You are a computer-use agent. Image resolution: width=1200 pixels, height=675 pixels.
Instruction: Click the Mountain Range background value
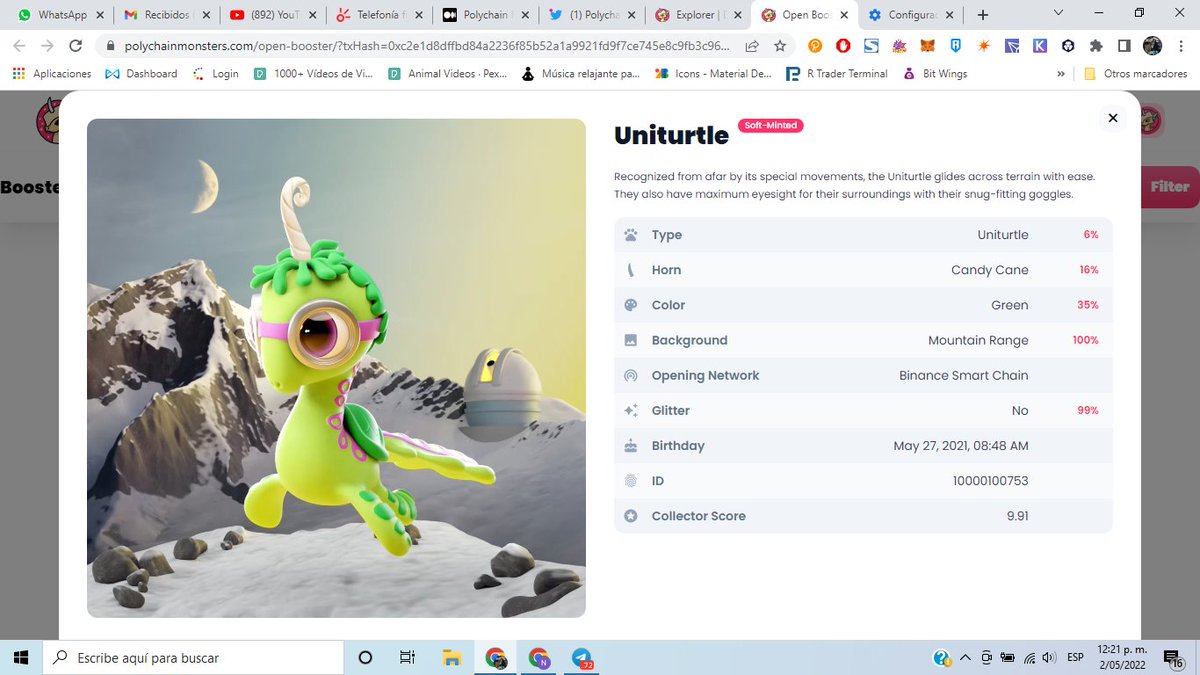[978, 340]
